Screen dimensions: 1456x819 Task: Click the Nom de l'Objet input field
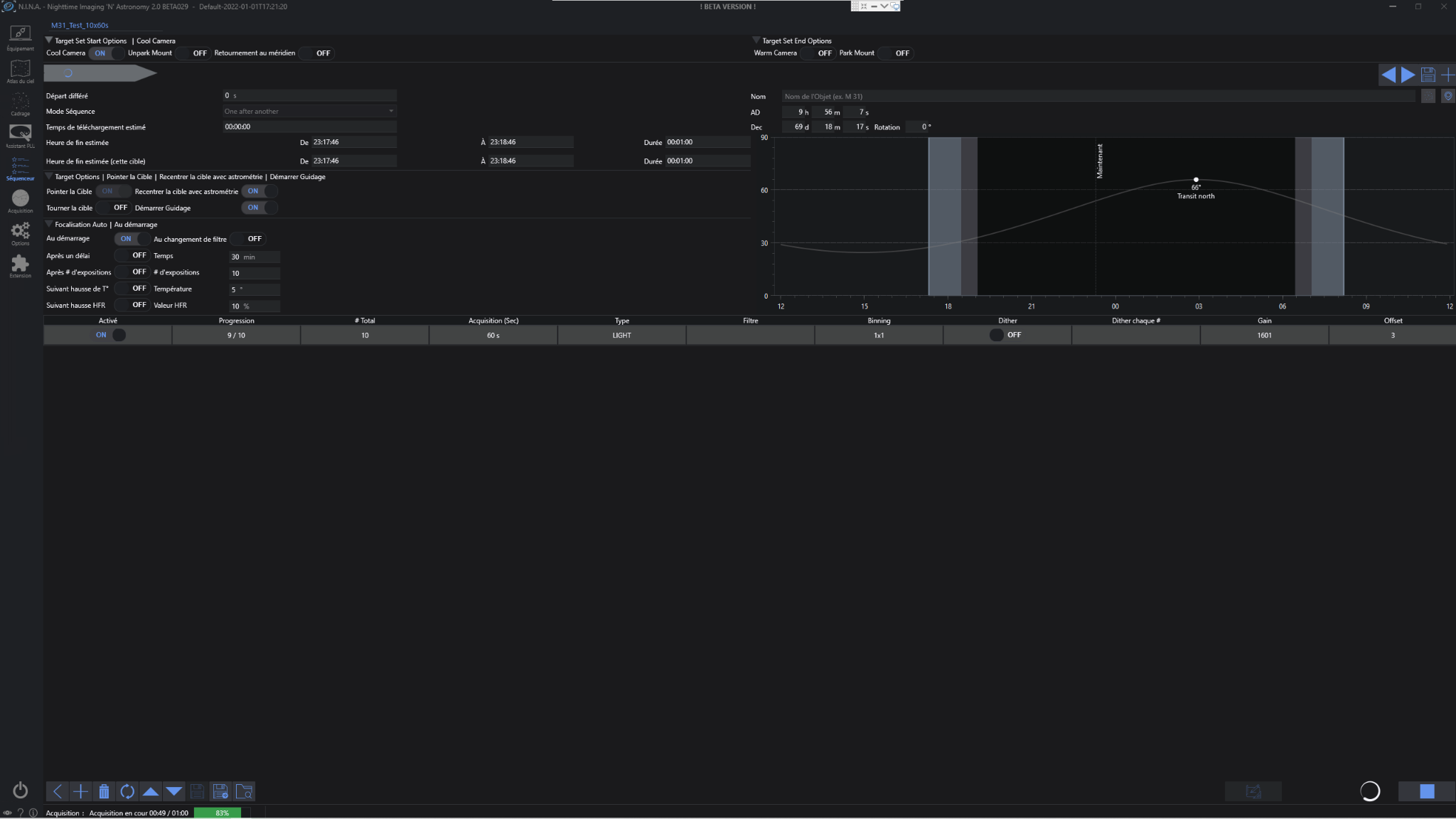tap(1098, 96)
